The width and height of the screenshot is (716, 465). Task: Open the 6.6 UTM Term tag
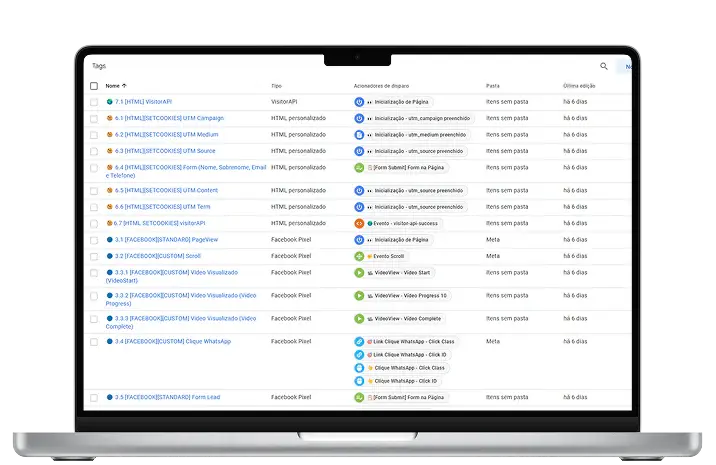(x=163, y=207)
